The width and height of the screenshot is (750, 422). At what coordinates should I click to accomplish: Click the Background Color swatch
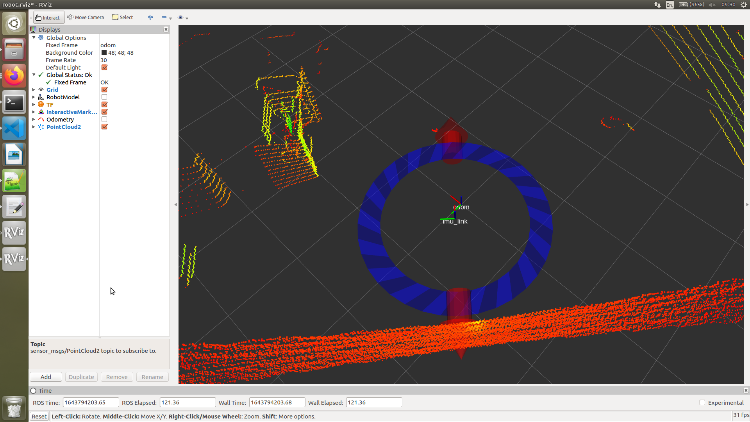[x=104, y=52]
